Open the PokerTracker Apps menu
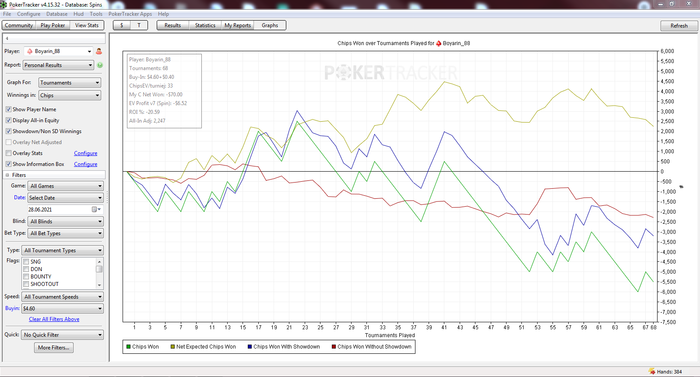This screenshot has height=377, width=700. [130, 14]
